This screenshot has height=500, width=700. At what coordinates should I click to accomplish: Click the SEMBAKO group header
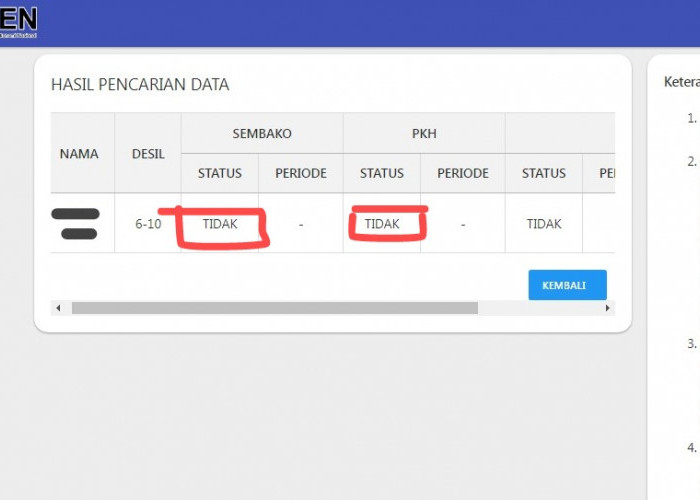pos(262,133)
